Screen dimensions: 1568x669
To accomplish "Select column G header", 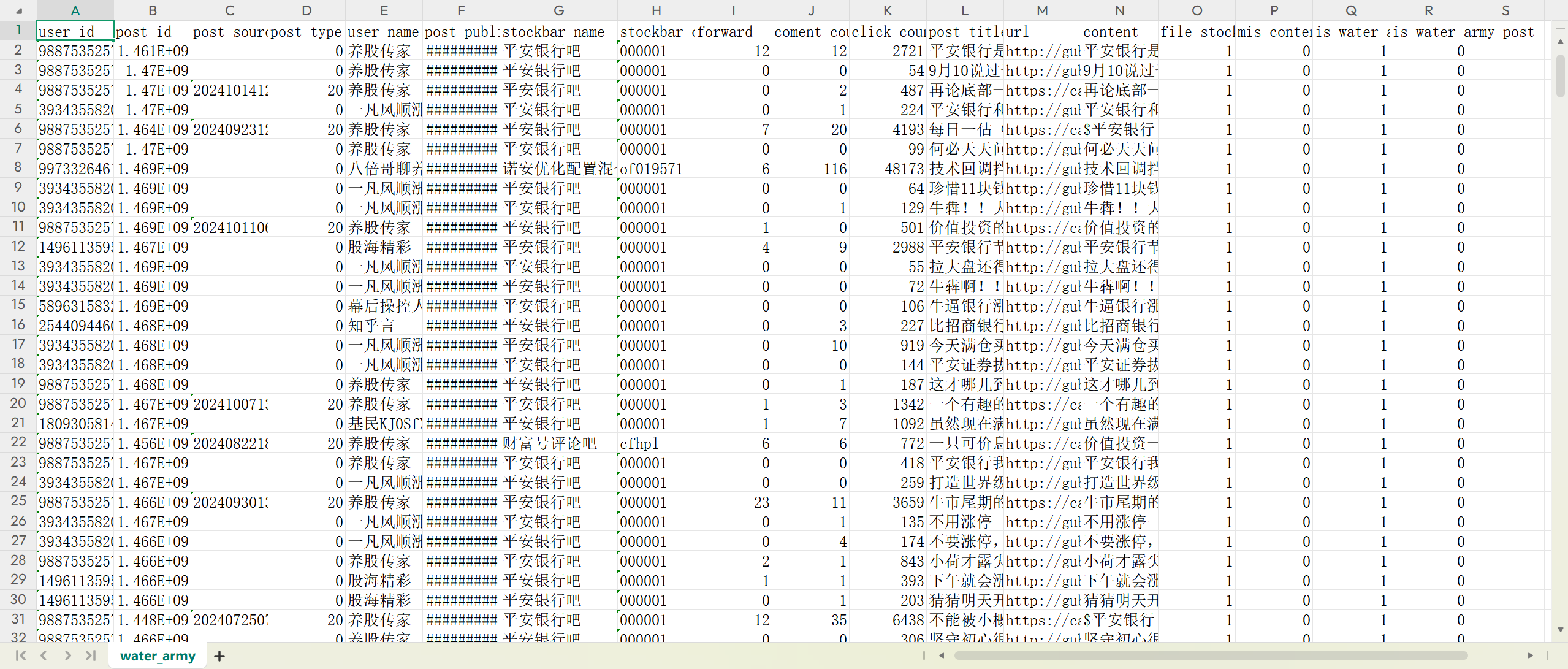I will pyautogui.click(x=558, y=10).
